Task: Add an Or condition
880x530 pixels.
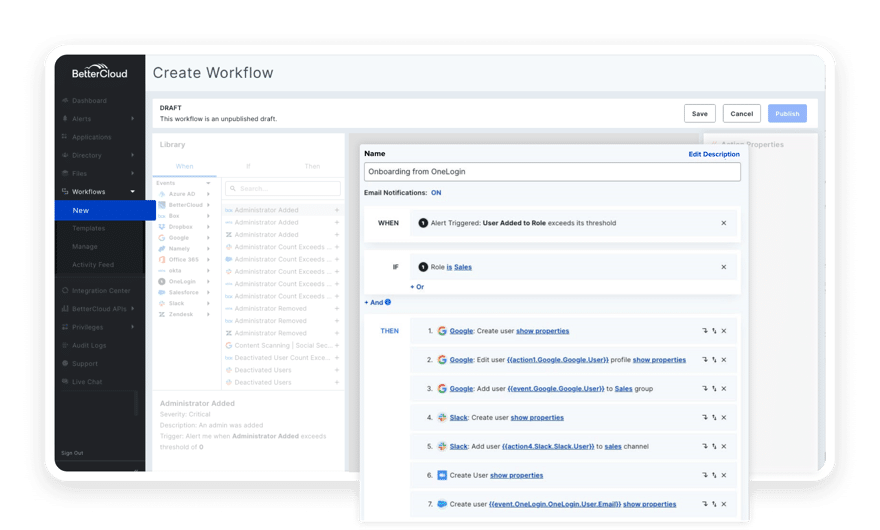Action: pos(417,287)
